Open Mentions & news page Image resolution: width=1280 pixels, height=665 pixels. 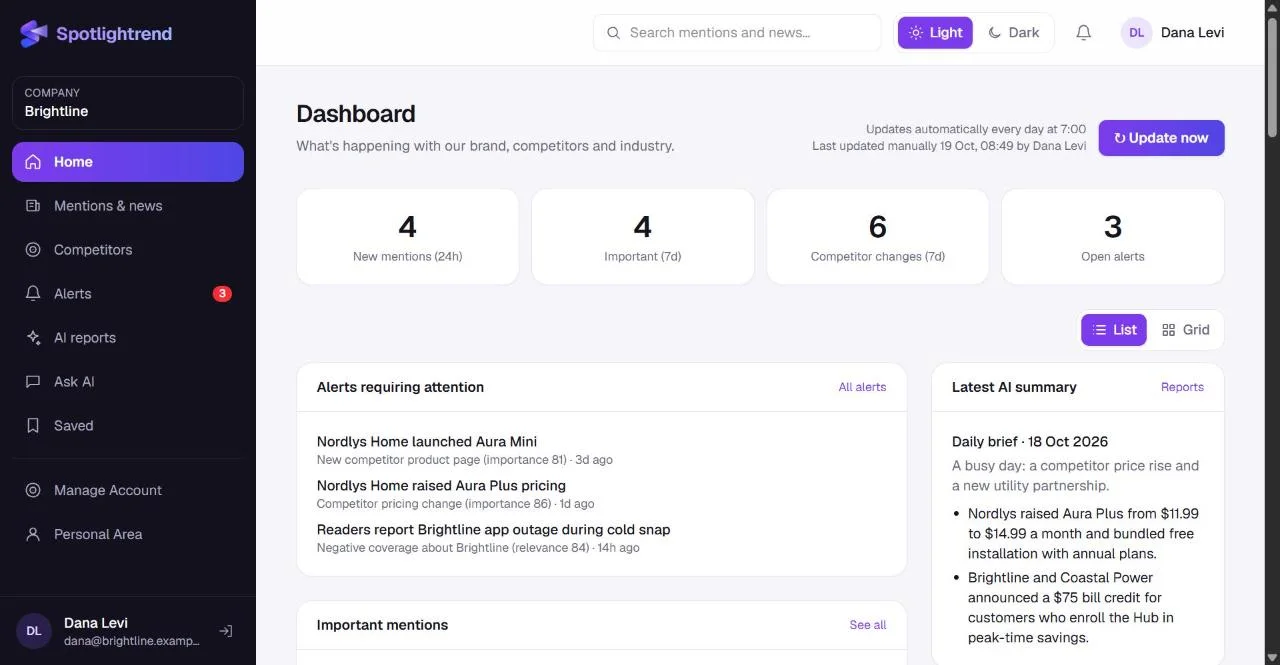pyautogui.click(x=128, y=206)
